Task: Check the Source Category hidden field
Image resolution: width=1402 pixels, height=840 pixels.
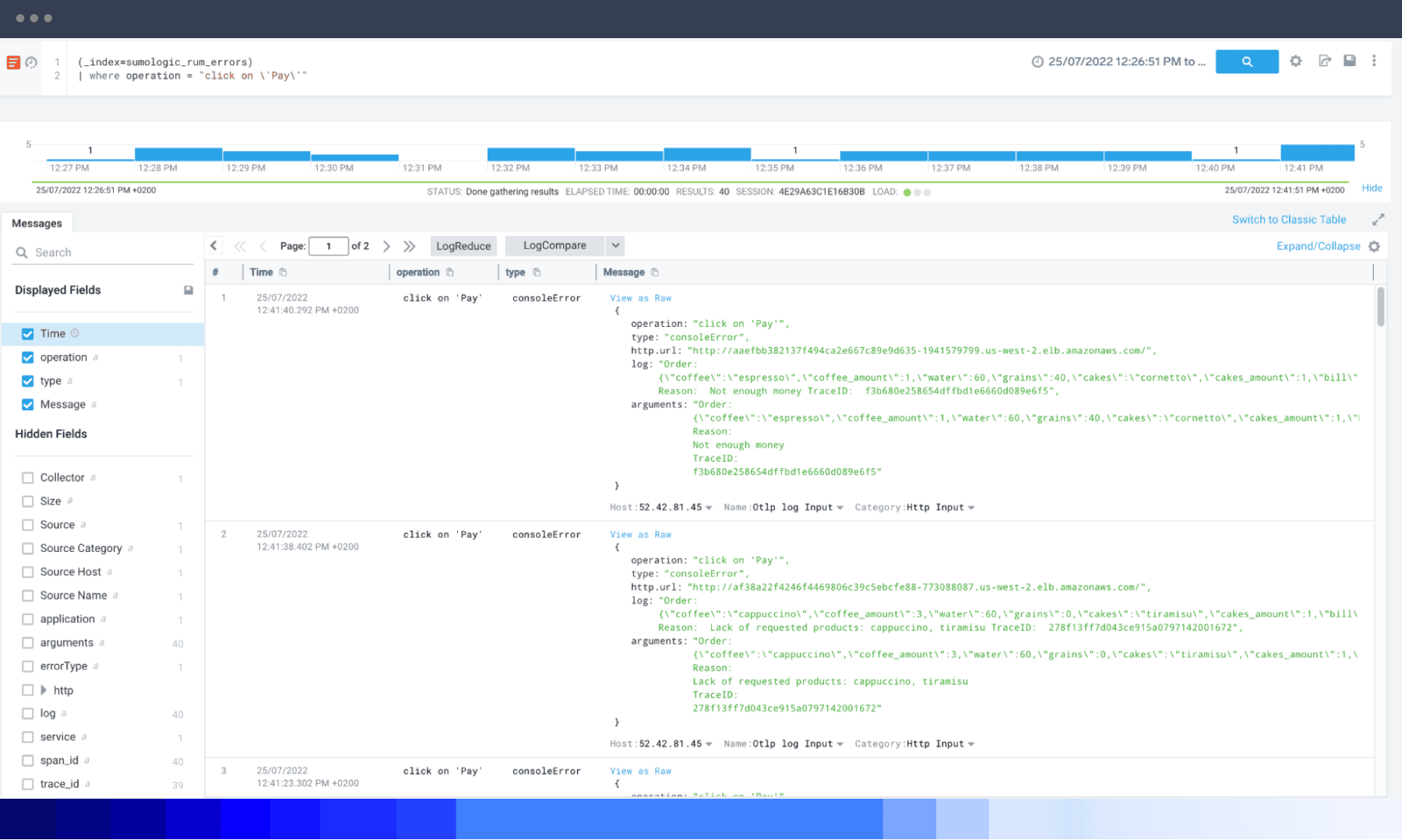Action: tap(28, 549)
